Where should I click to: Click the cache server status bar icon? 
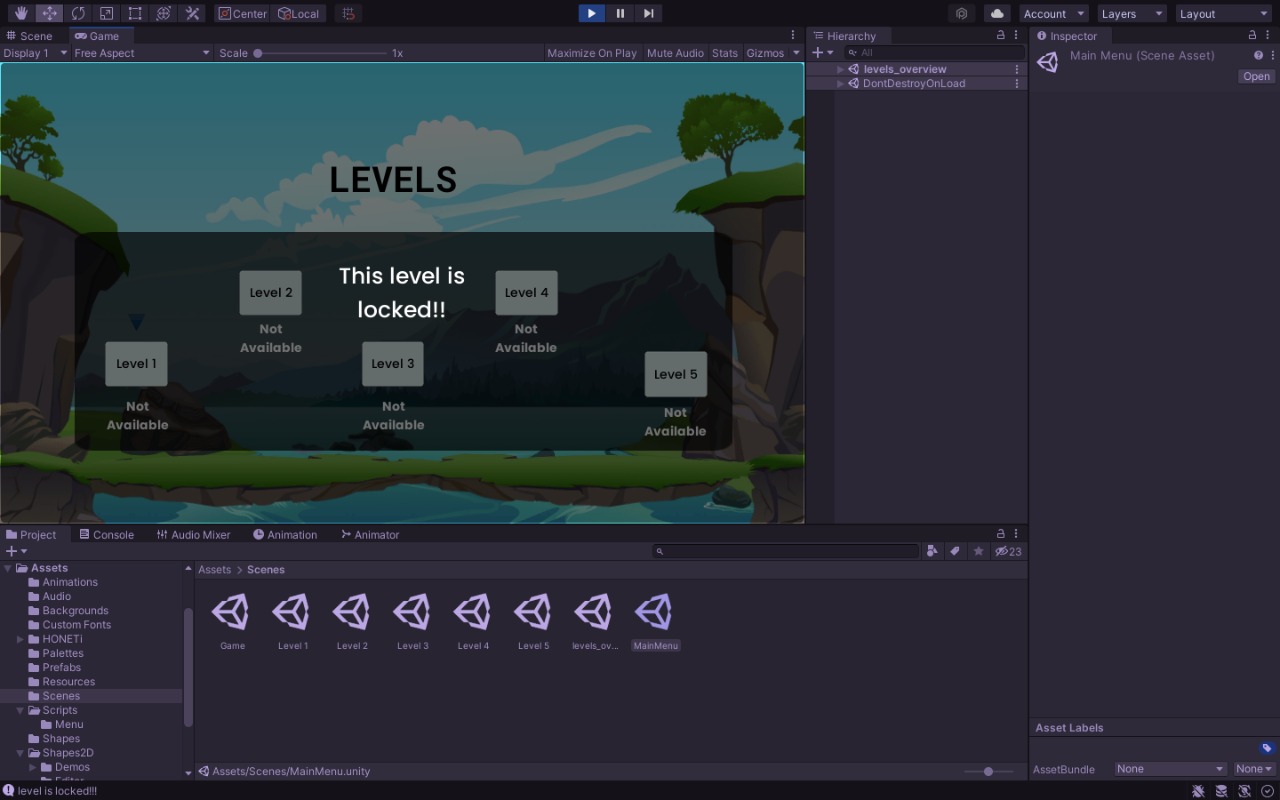1221,791
